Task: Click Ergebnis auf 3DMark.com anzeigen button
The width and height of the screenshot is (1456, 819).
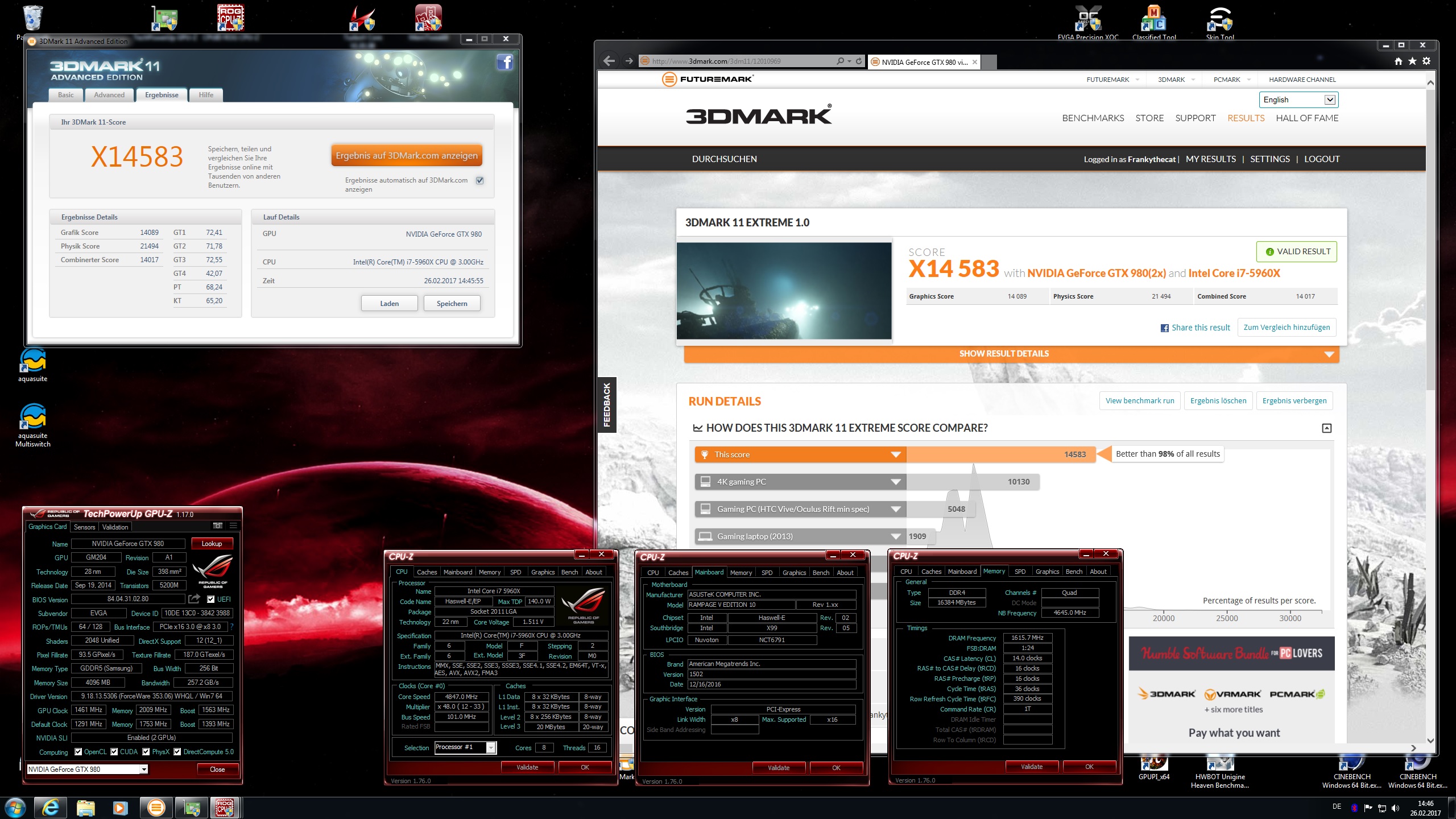Action: [407, 156]
